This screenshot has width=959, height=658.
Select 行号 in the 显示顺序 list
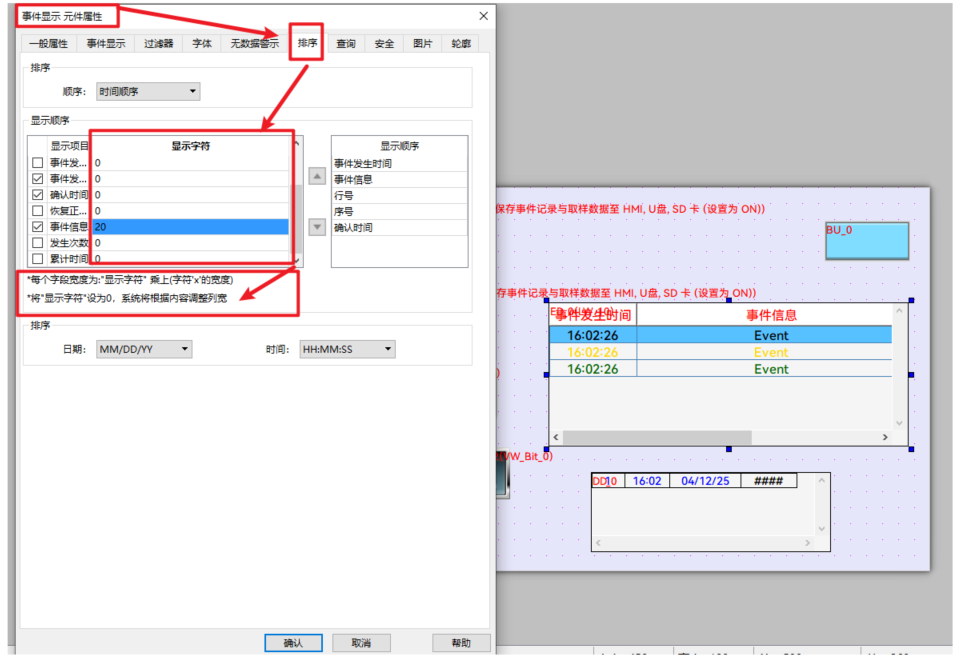pyautogui.click(x=343, y=196)
